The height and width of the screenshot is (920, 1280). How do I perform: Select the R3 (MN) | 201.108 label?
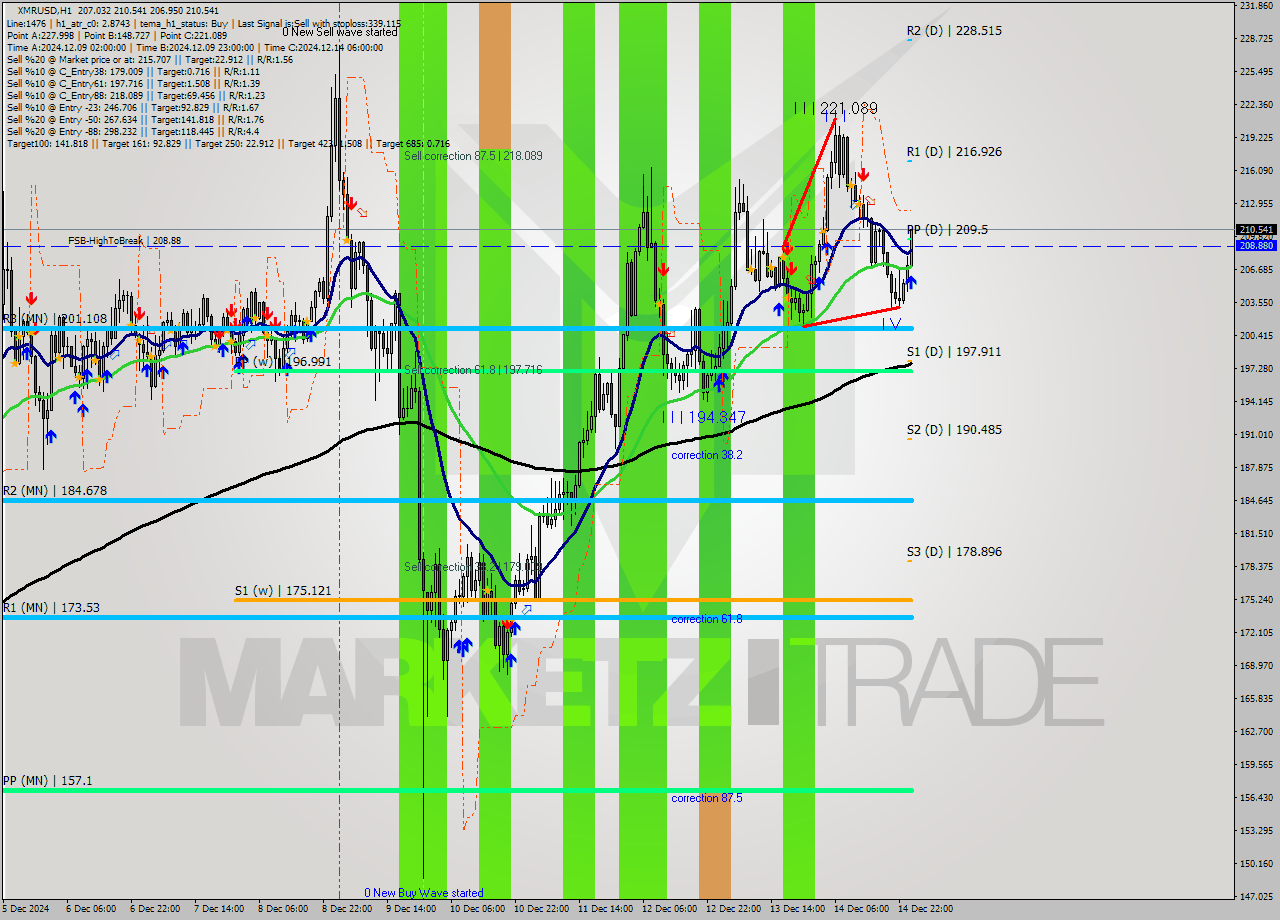point(54,319)
